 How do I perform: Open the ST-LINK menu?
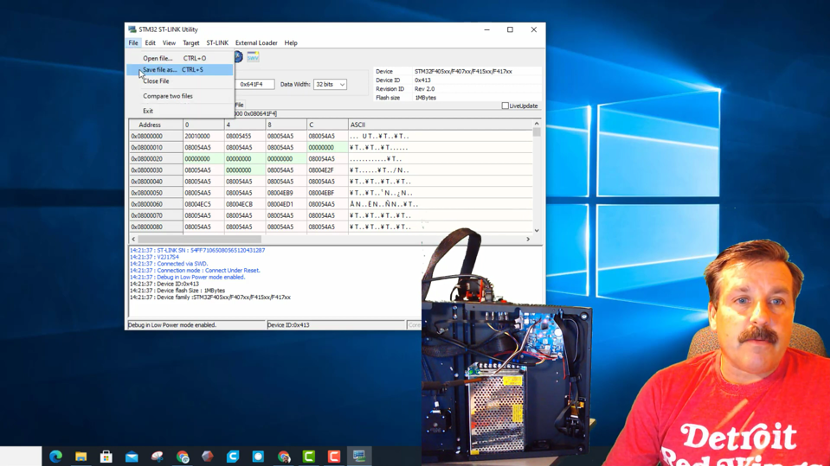pos(217,43)
